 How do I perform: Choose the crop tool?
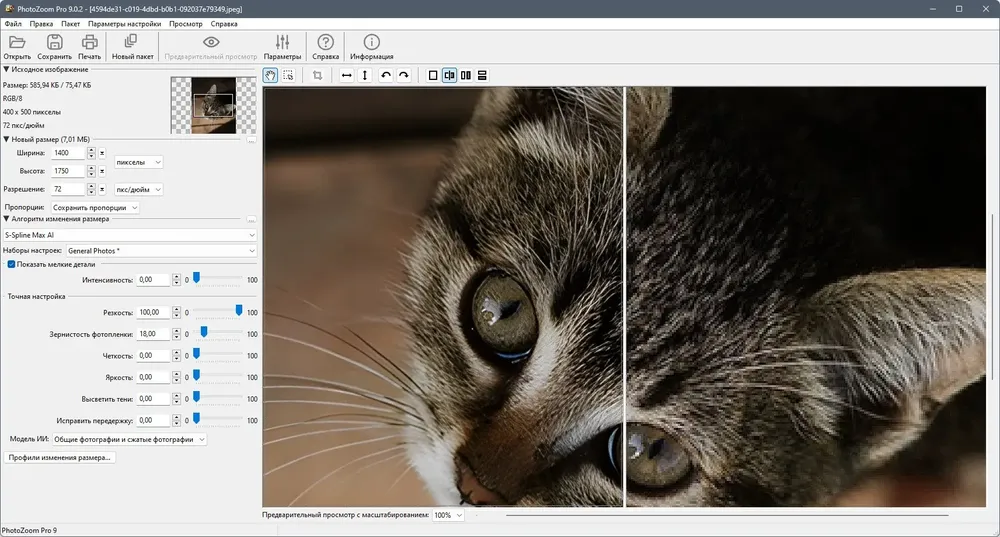point(317,75)
